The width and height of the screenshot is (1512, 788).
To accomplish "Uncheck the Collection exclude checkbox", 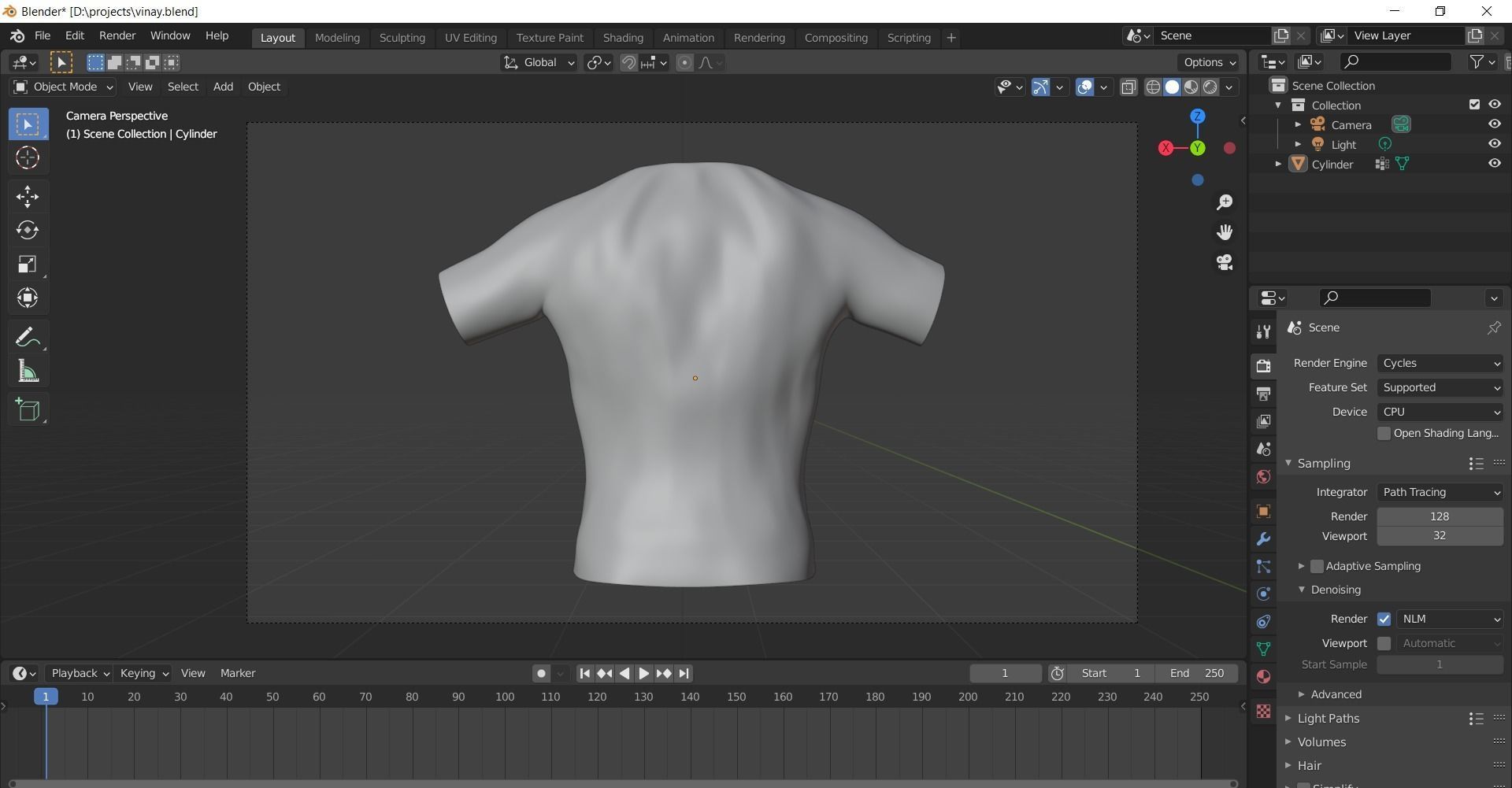I will point(1474,104).
